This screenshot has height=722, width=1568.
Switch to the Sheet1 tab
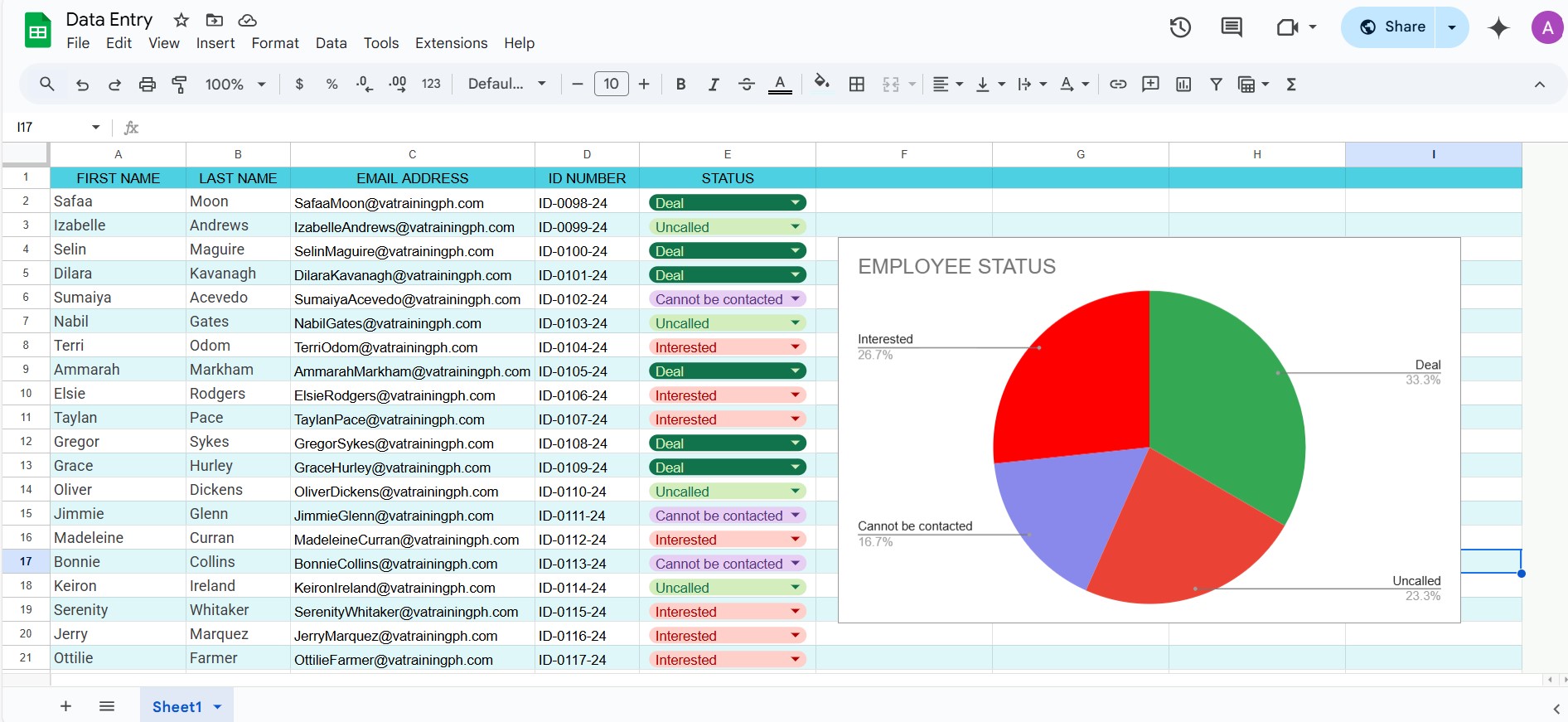(x=177, y=706)
